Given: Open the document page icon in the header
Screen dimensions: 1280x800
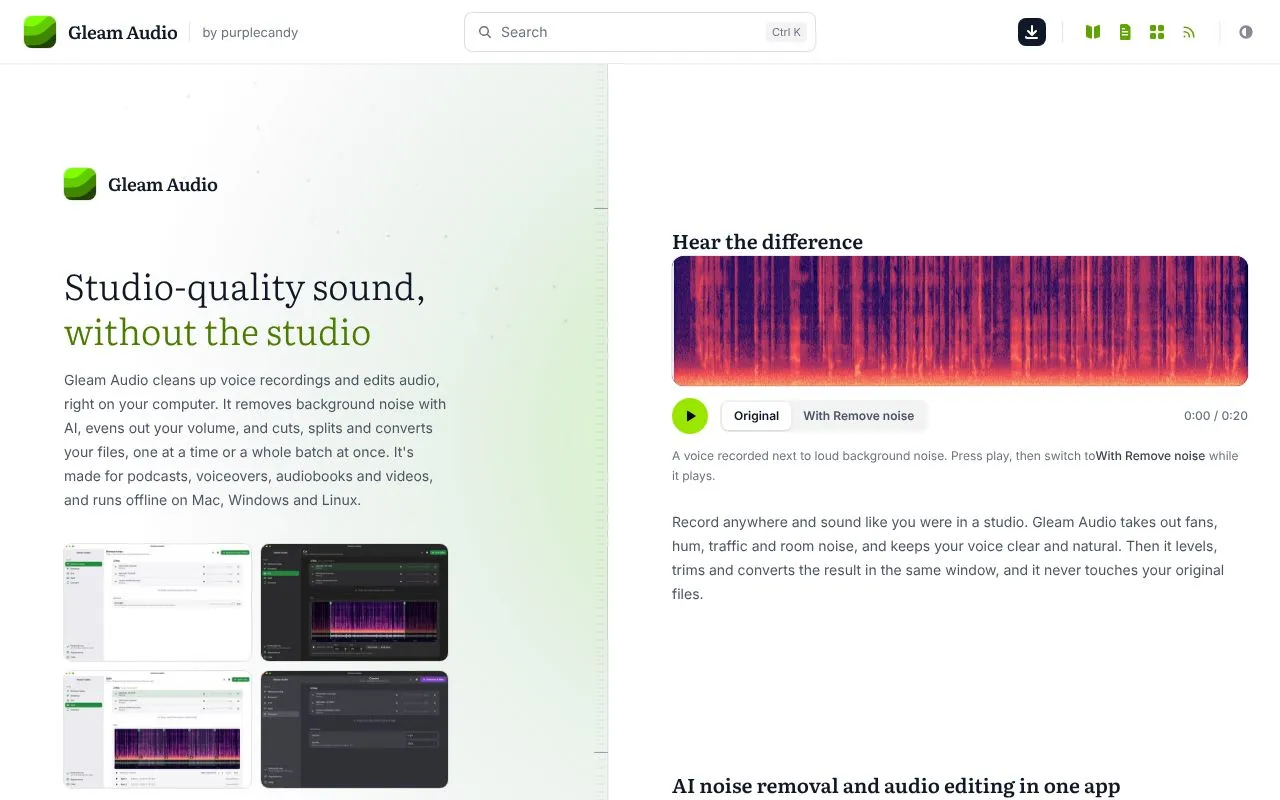Looking at the screenshot, I should (1125, 32).
